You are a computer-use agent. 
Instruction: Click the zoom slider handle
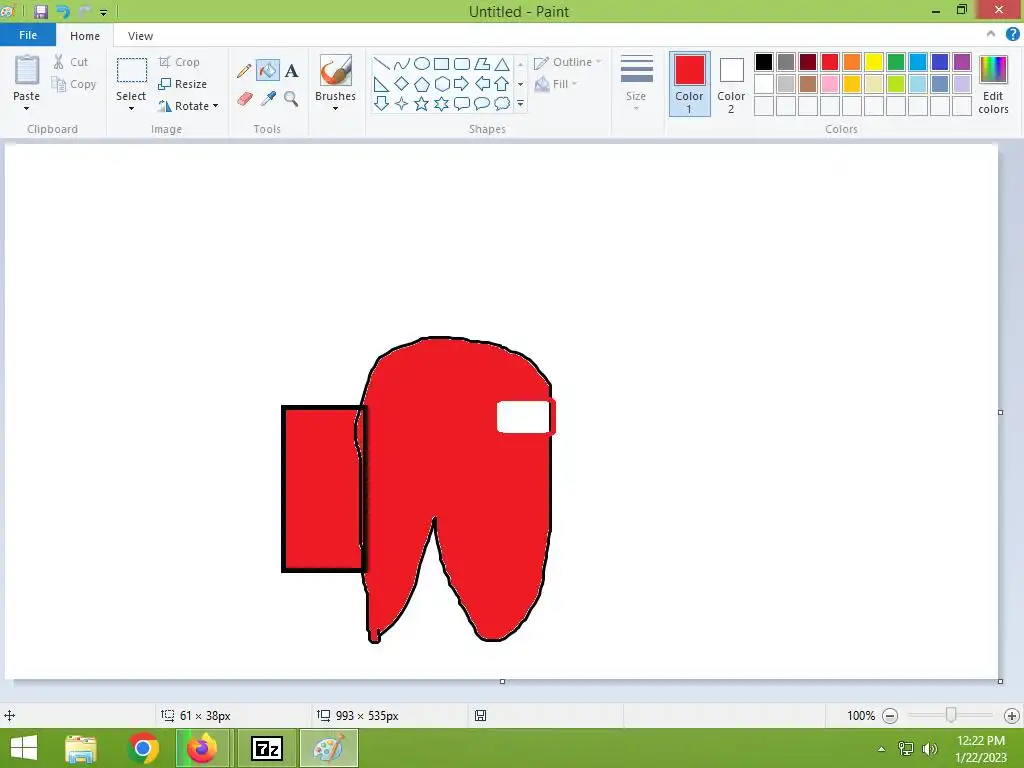(951, 715)
